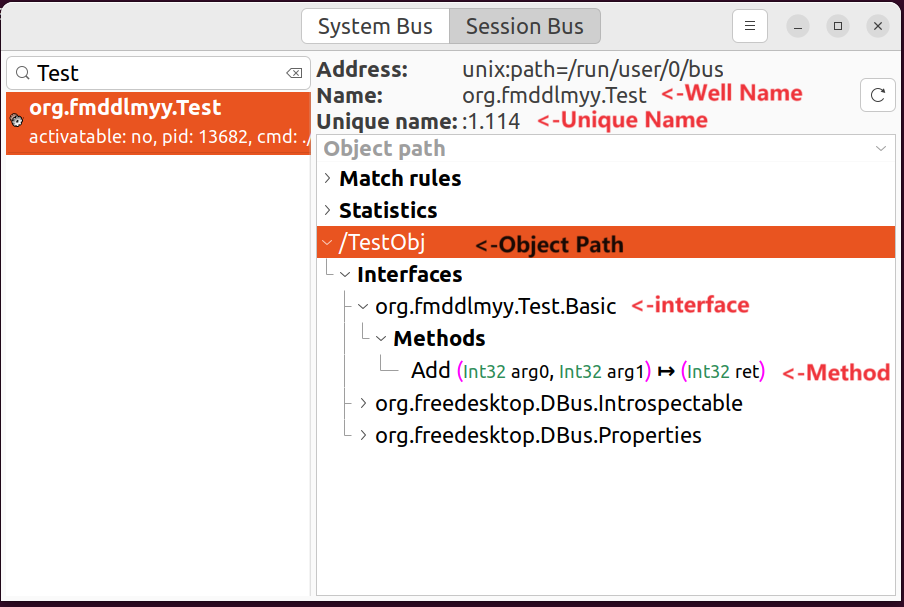Viewport: 904px width, 607px height.
Task: Click into the search field containing Test
Action: (150, 73)
